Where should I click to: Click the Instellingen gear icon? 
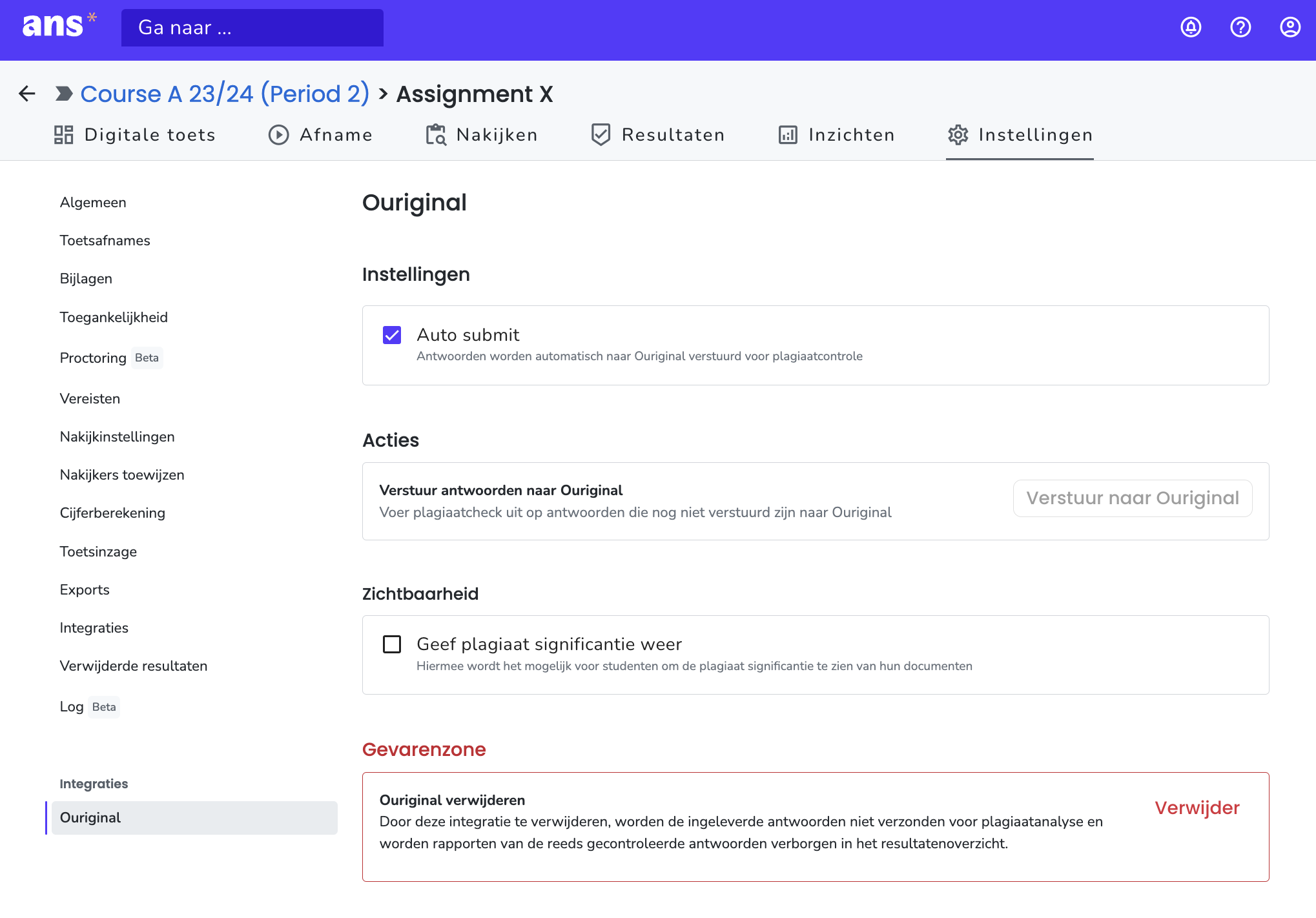[958, 135]
